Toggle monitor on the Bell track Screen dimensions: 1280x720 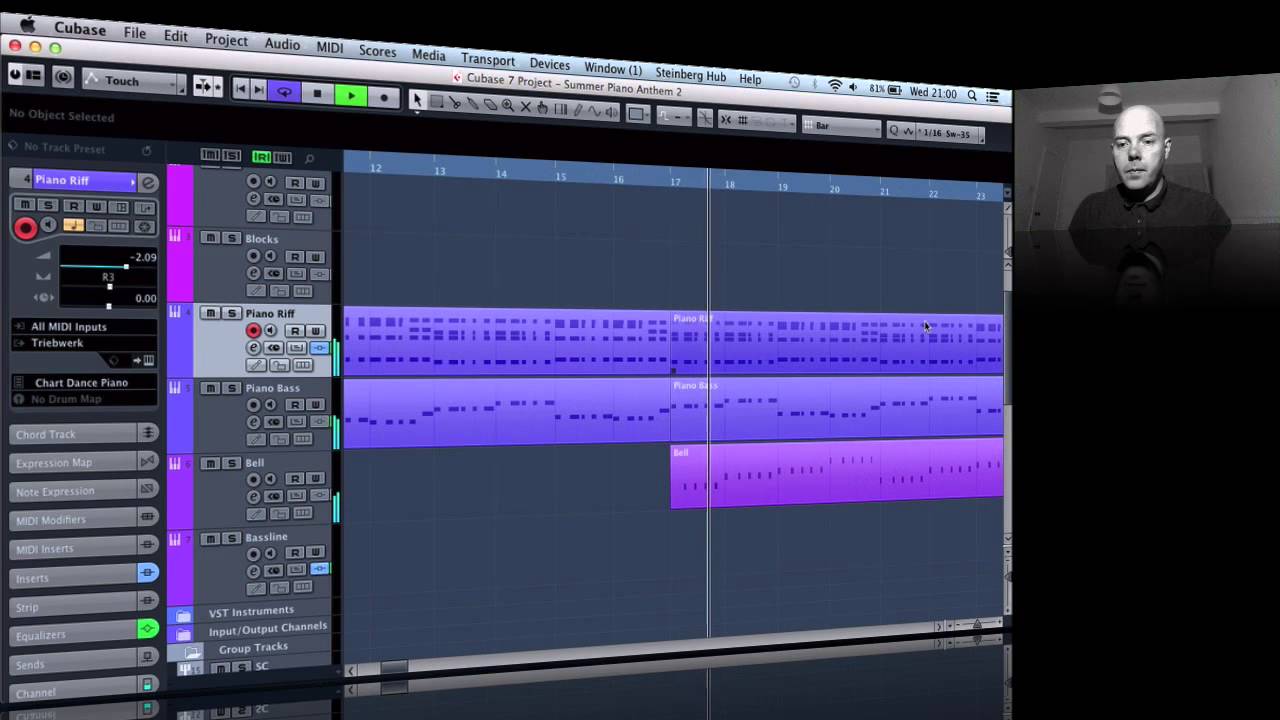270,480
